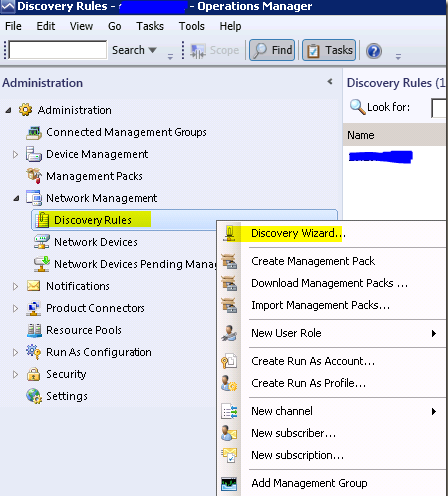Screen dimensions: 448x496
Task: Click the Create Management Pack icon
Action: tap(229, 261)
